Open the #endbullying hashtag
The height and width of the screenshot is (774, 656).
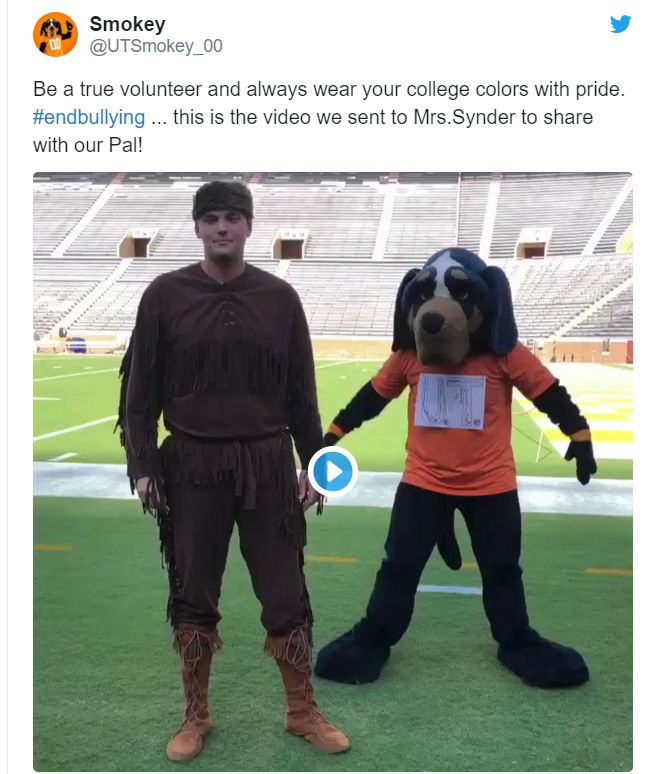[88, 117]
